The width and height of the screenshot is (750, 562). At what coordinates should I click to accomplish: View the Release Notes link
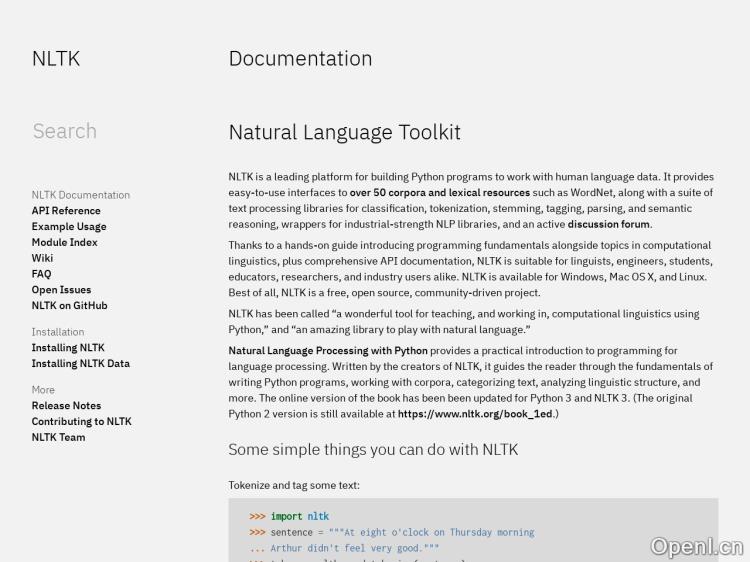click(66, 405)
